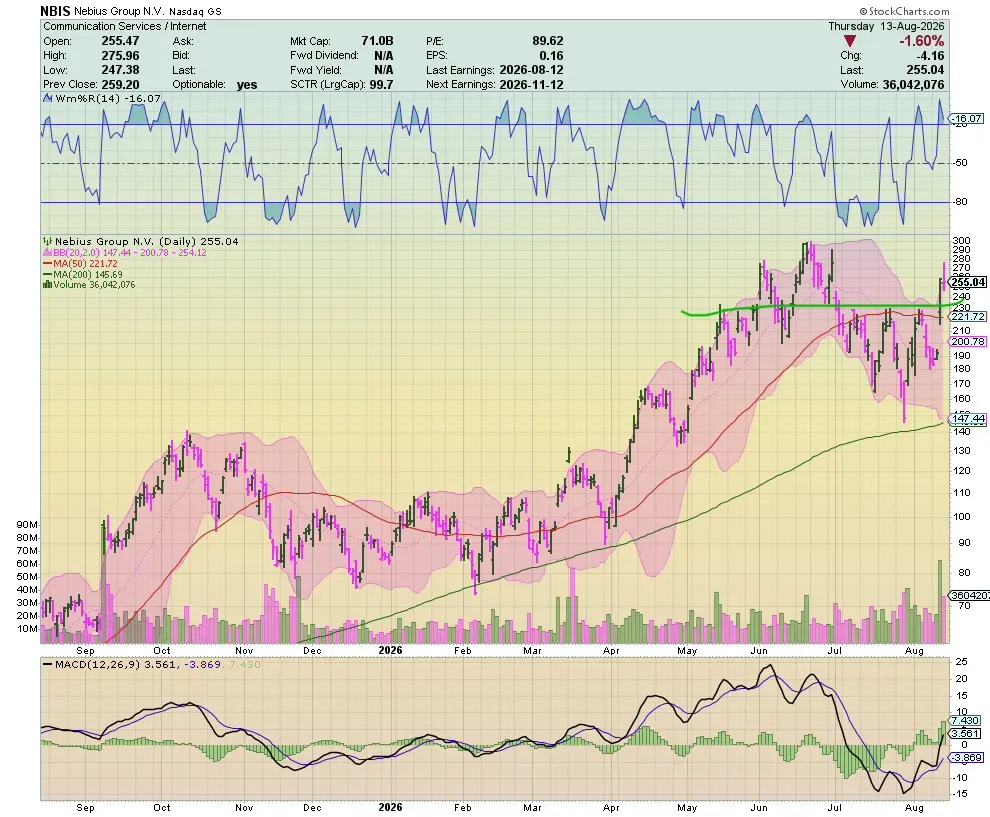Click the Chg value -4.16
The width and height of the screenshot is (990, 817).
(x=931, y=56)
